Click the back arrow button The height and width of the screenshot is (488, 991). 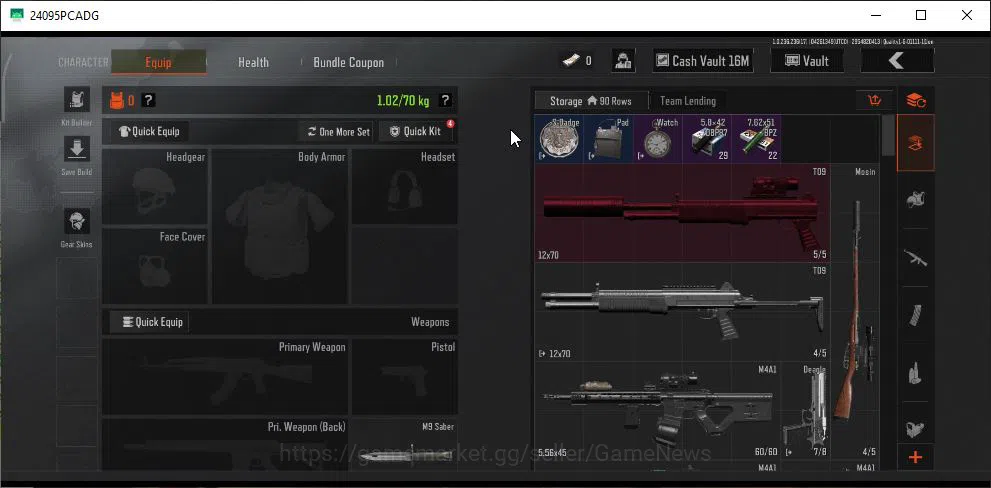897,61
